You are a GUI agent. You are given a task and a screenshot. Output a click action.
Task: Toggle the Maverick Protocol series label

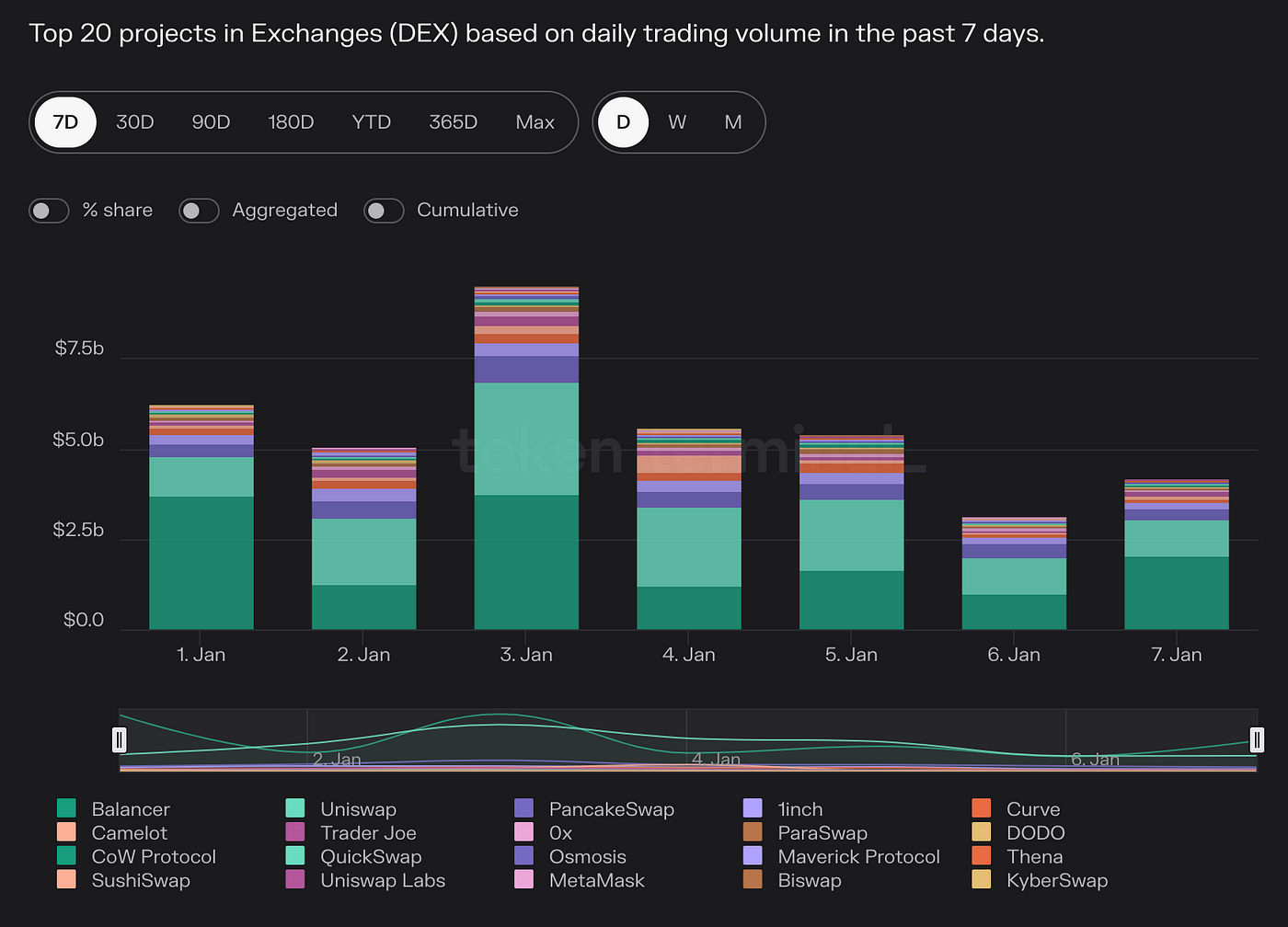tap(859, 856)
